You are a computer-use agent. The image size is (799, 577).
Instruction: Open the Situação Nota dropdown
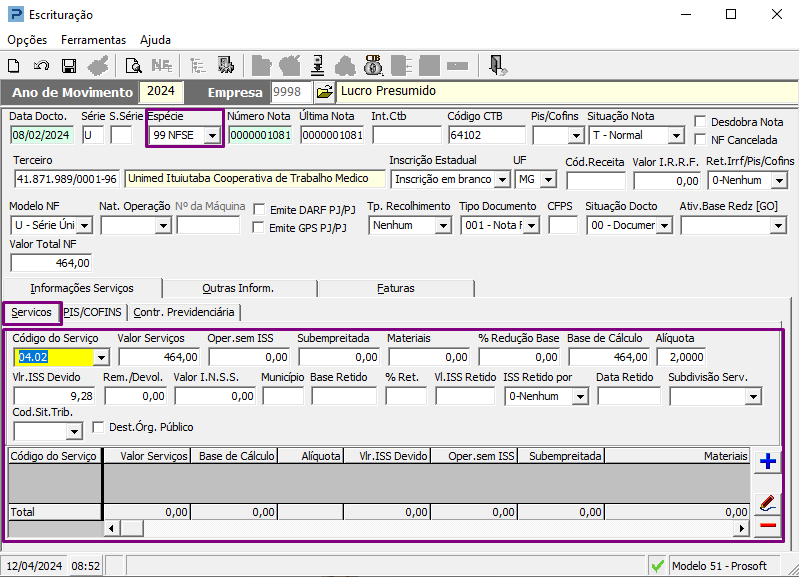coord(676,136)
